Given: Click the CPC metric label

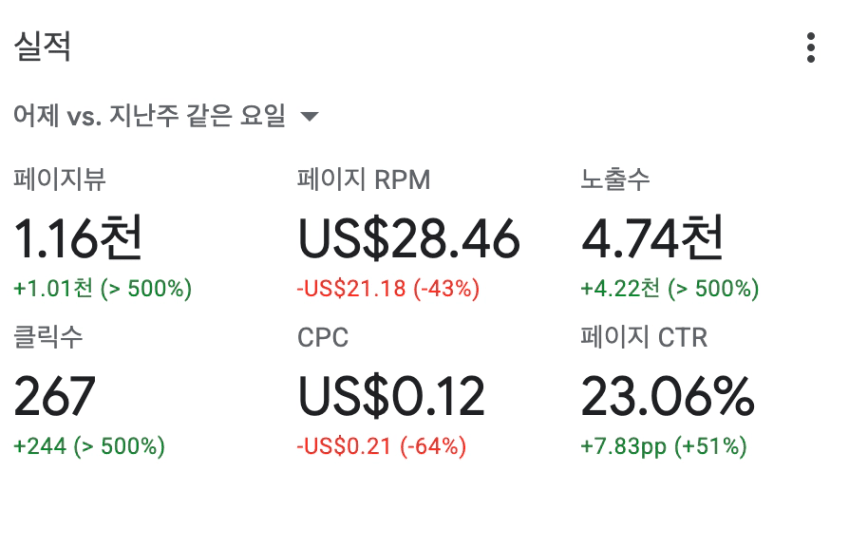Looking at the screenshot, I should (323, 337).
